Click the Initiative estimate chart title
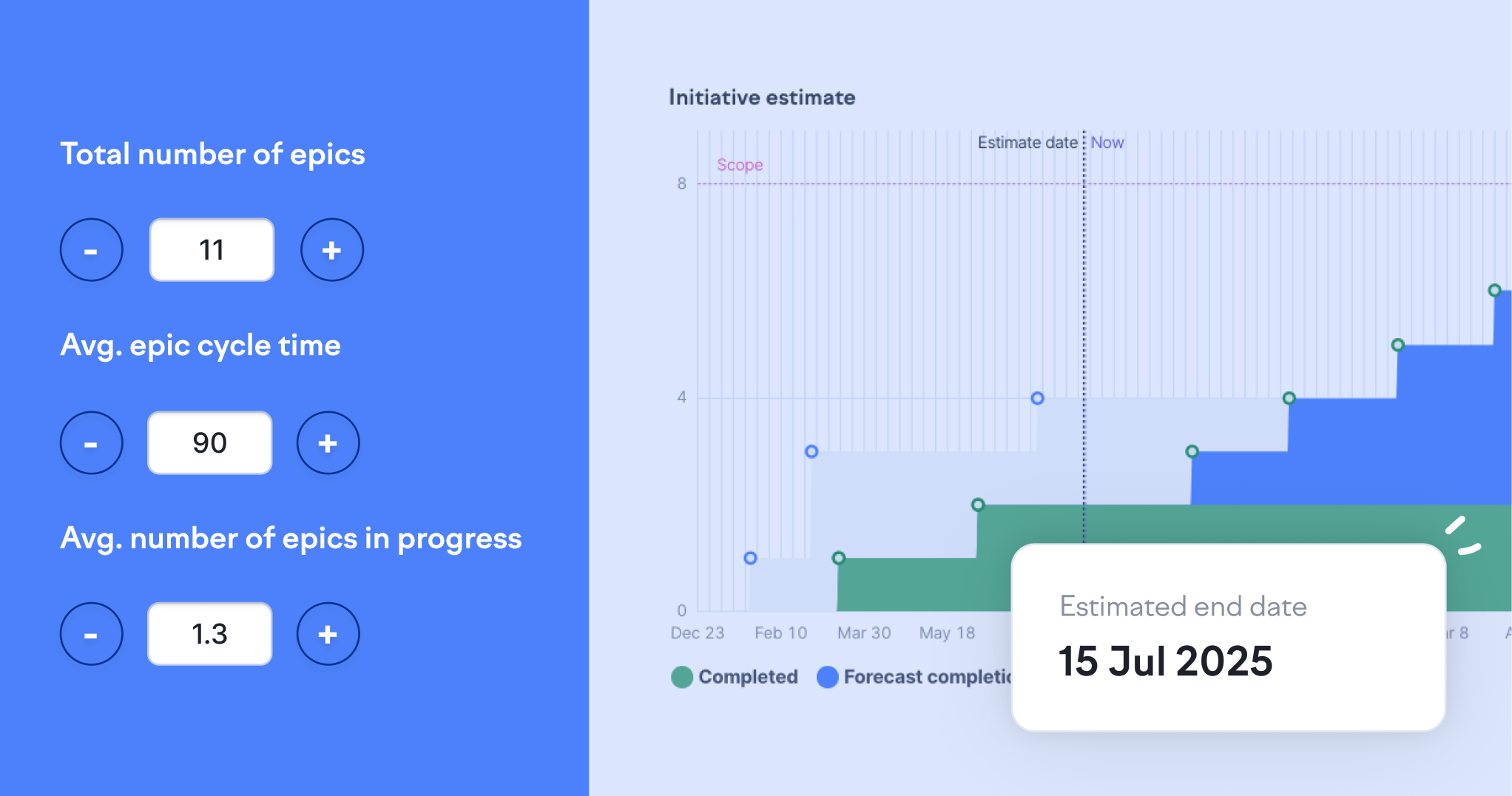1512x796 pixels. point(762,98)
